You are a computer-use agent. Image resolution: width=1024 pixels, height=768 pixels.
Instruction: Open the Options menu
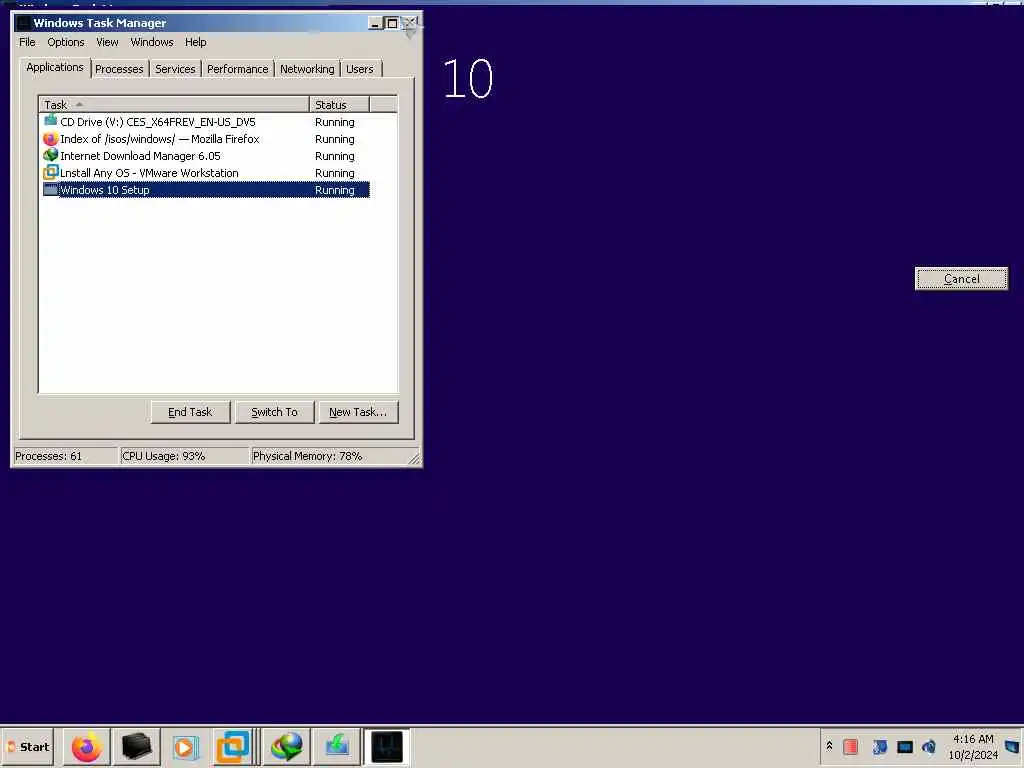(66, 42)
